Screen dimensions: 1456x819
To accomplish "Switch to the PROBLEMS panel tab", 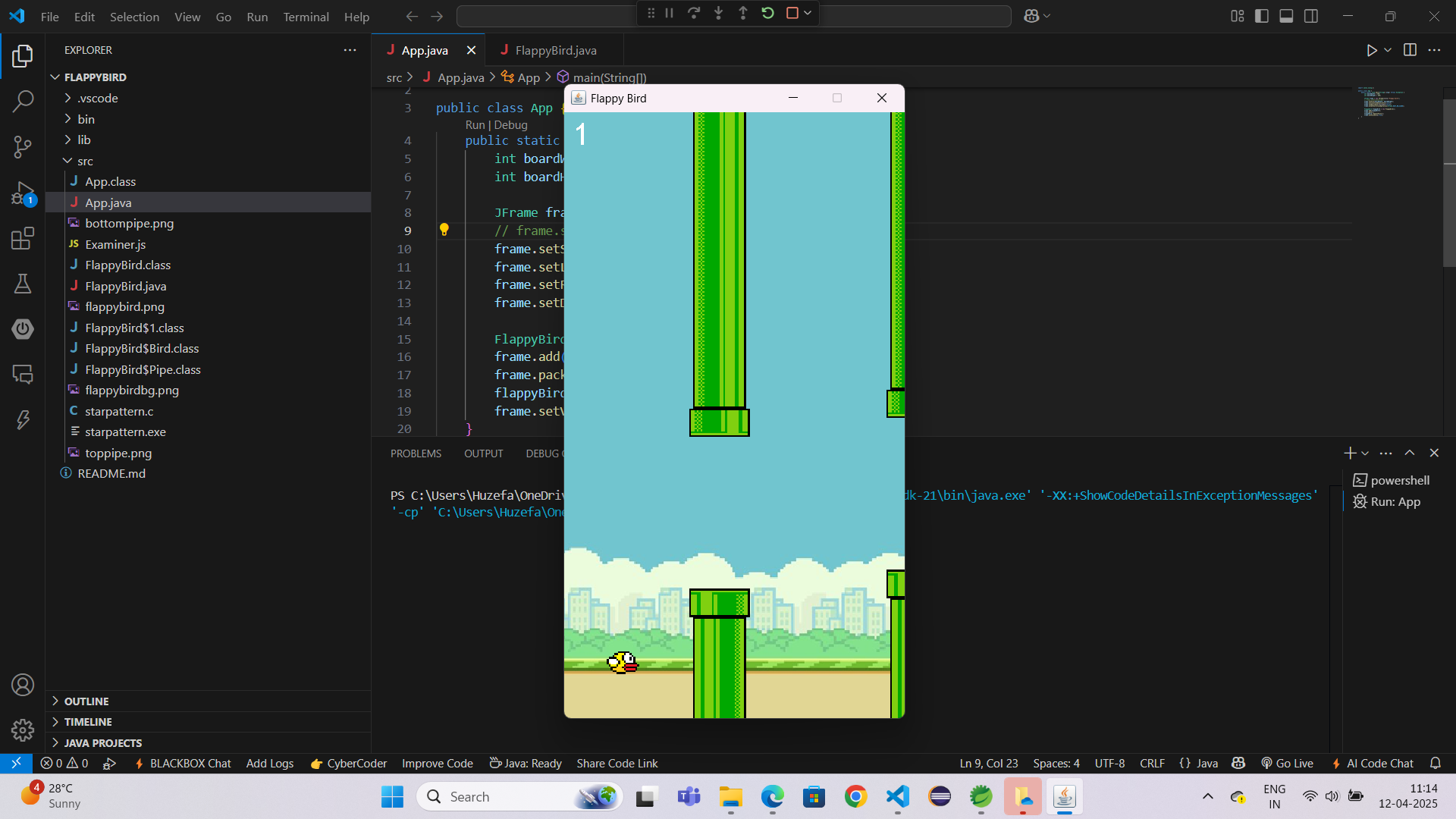I will (x=416, y=453).
